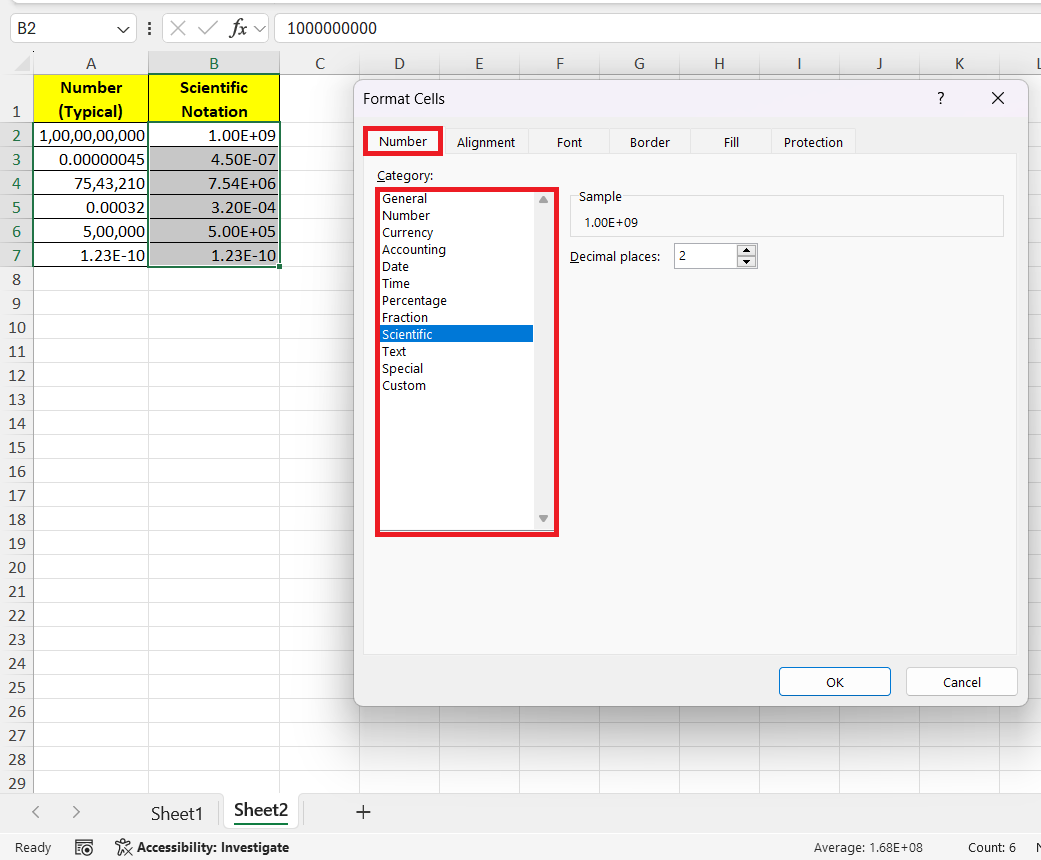Select Number in the Category list

pyautogui.click(x=456, y=215)
